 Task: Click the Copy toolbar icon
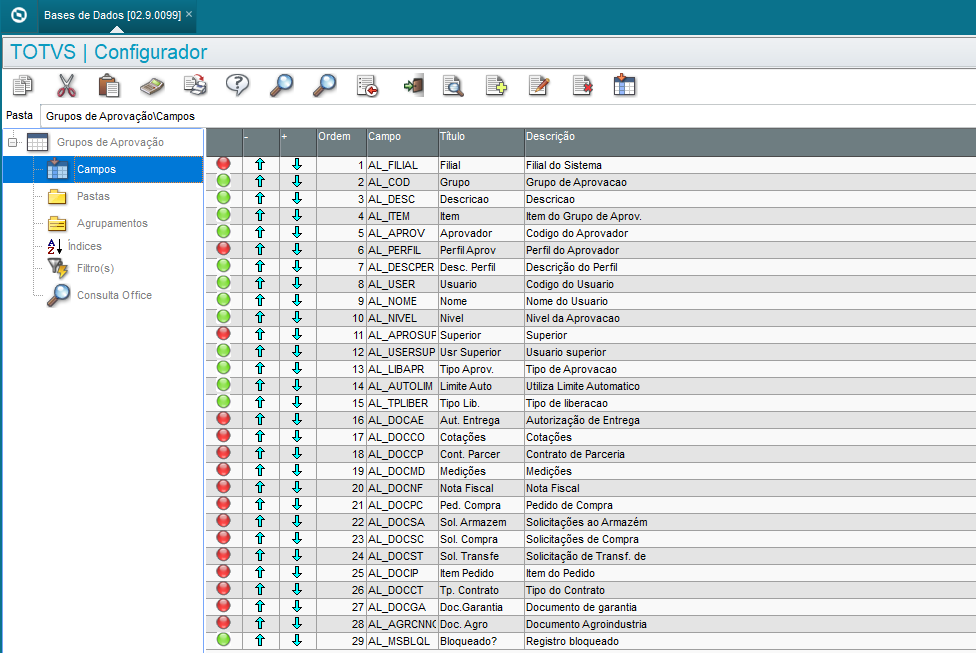click(x=23, y=85)
